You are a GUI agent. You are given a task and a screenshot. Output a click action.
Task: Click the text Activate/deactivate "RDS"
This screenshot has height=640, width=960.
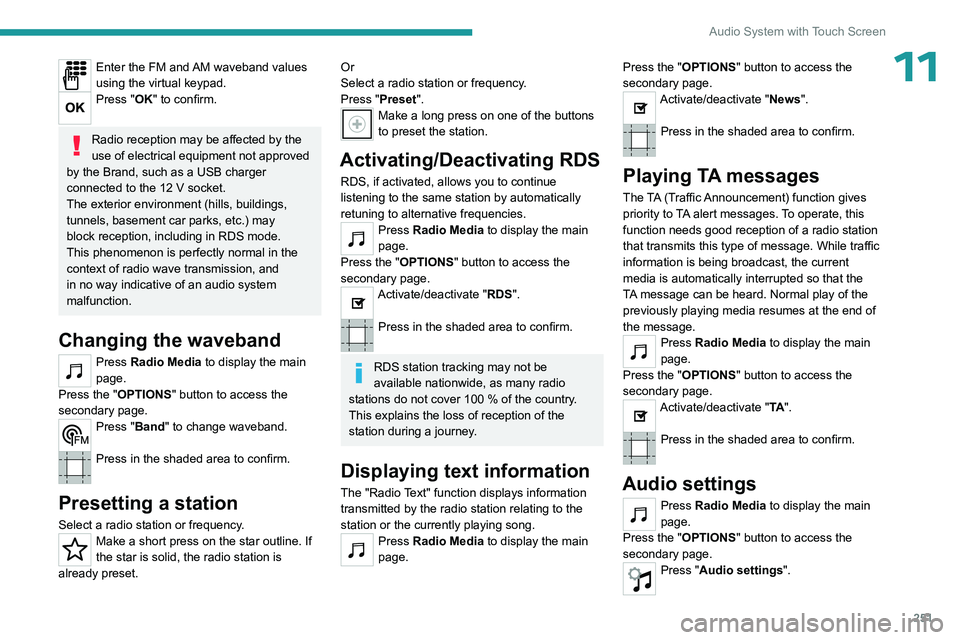pyautogui.click(x=449, y=295)
